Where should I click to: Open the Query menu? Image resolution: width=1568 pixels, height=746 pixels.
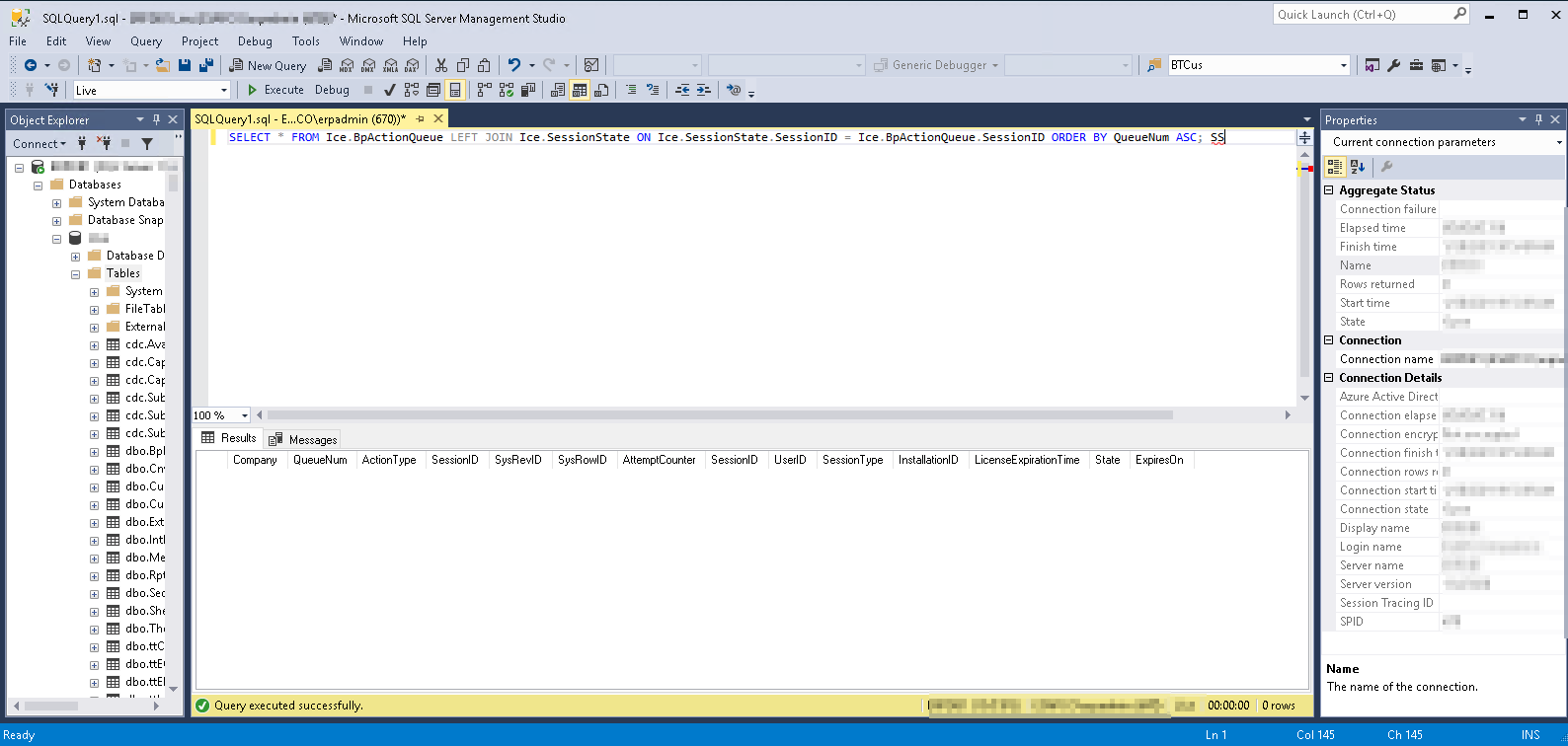click(x=146, y=41)
